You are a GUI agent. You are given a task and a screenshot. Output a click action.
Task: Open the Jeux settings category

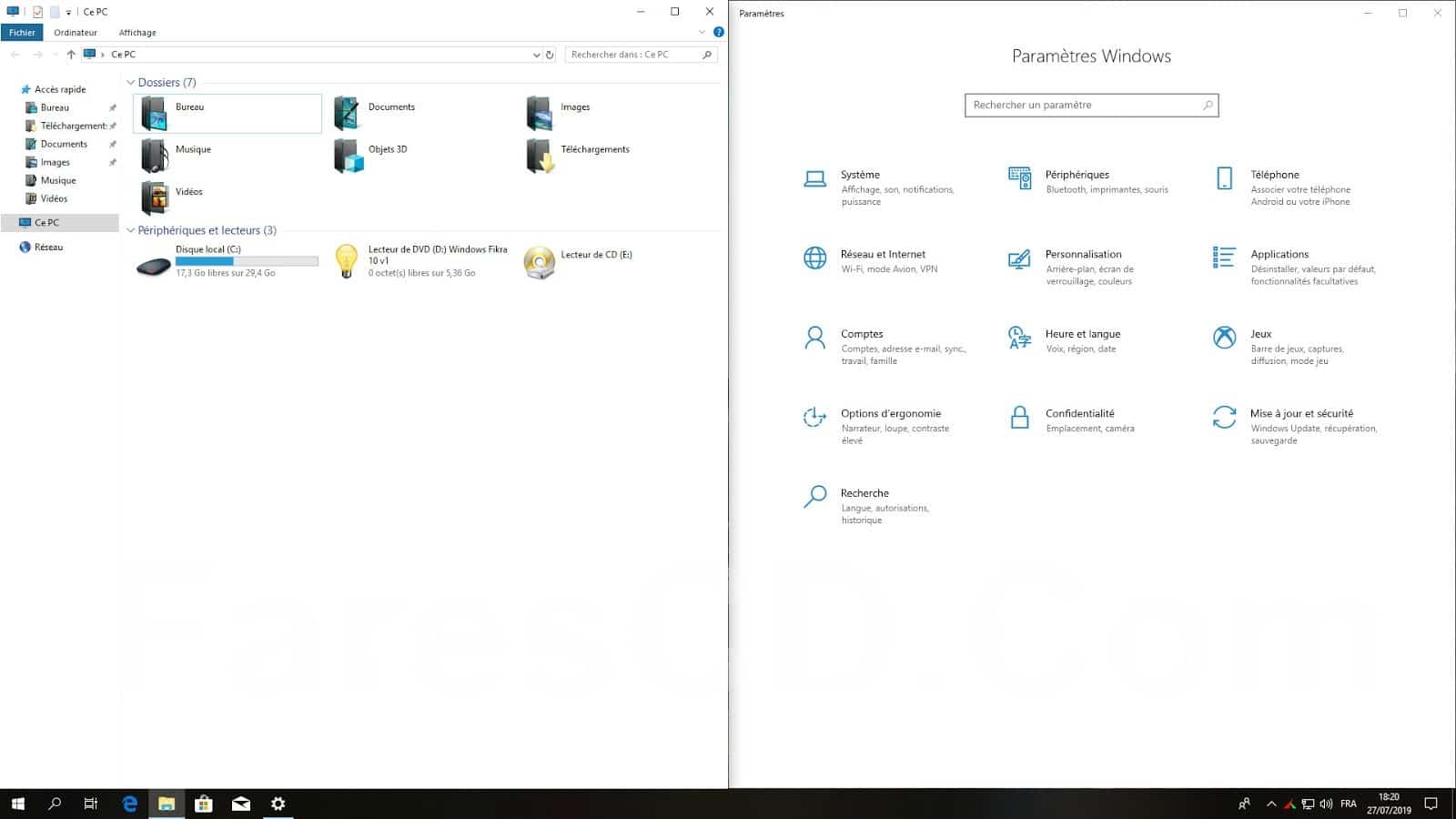[1279, 347]
